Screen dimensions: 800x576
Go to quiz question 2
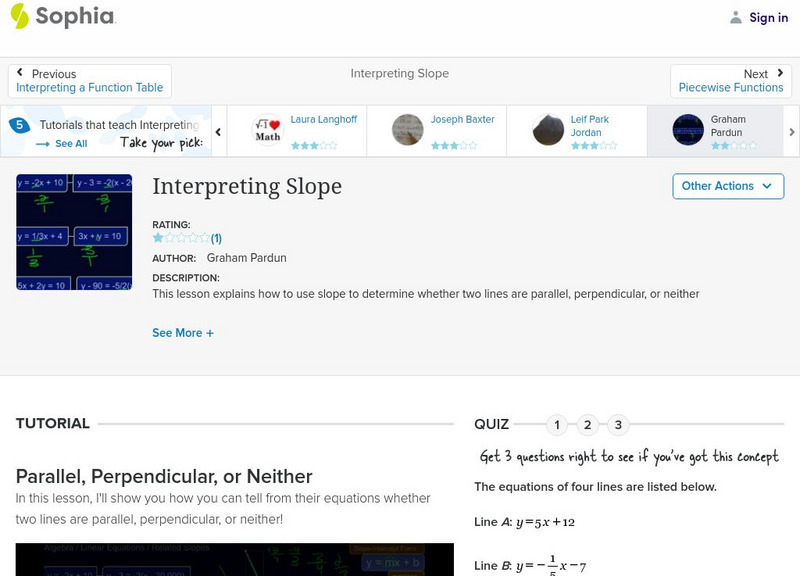[588, 425]
